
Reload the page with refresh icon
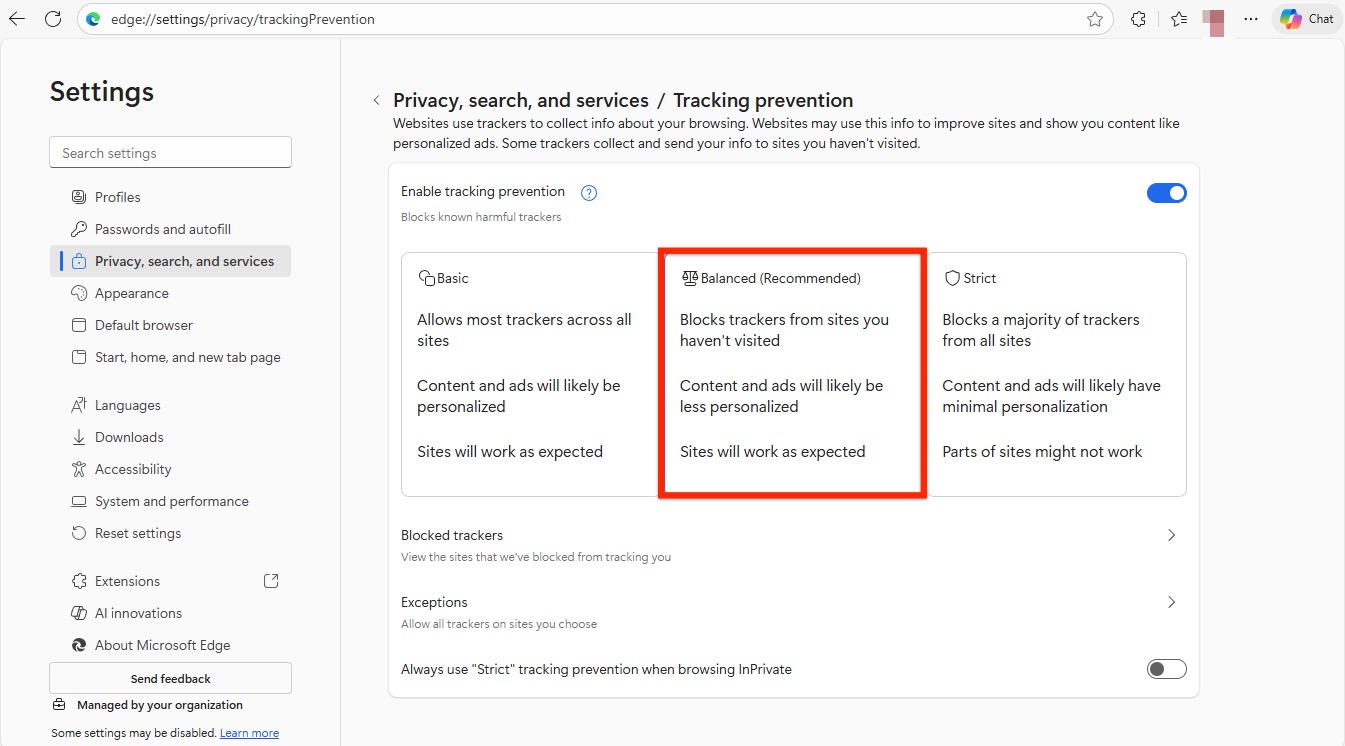53,19
